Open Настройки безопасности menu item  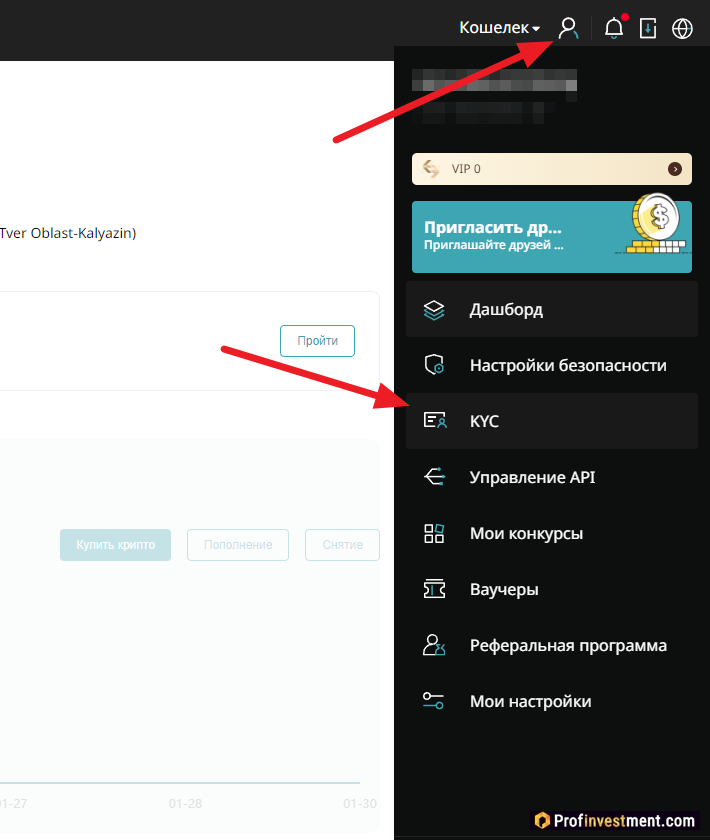point(552,365)
